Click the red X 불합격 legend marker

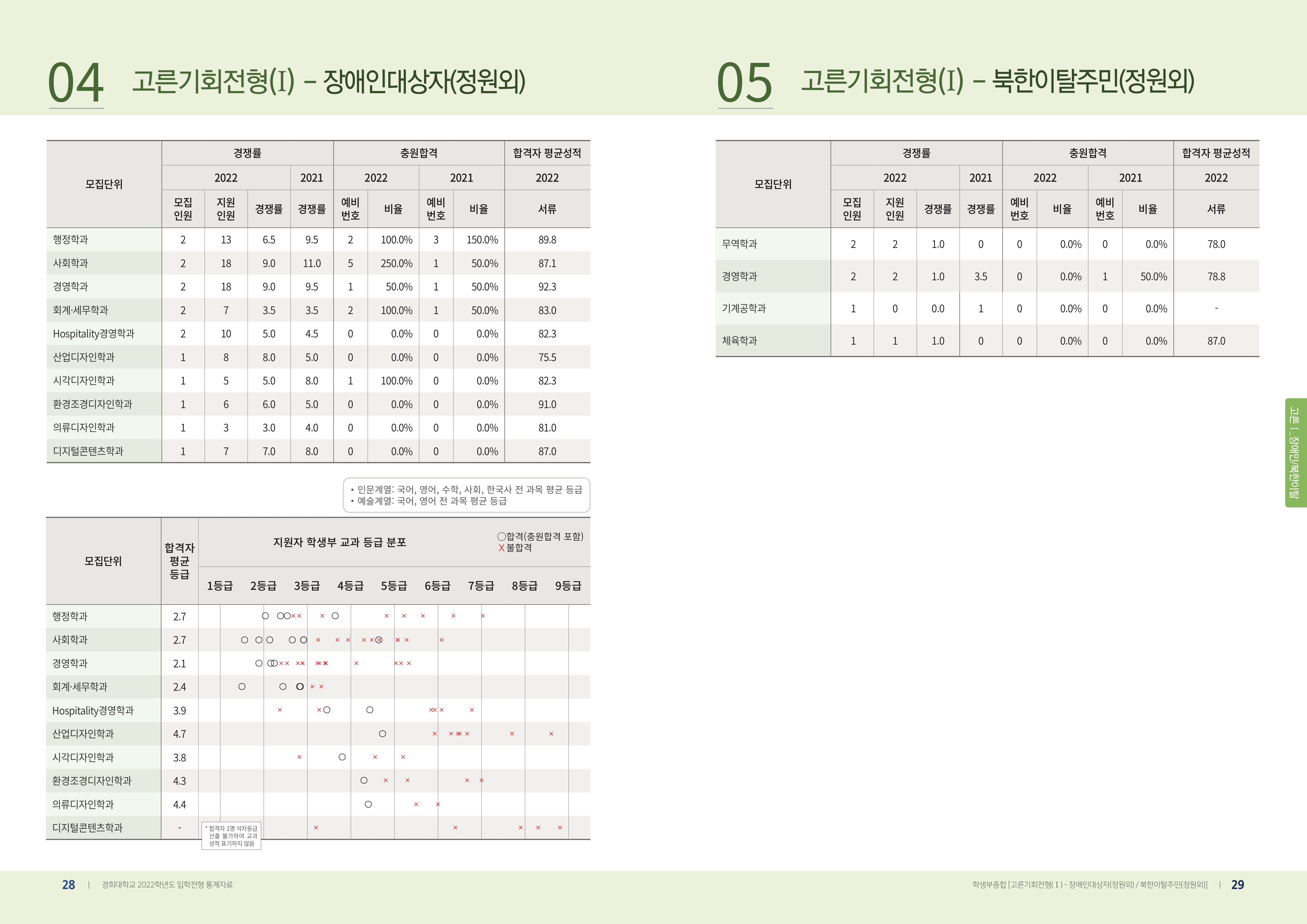[x=502, y=548]
